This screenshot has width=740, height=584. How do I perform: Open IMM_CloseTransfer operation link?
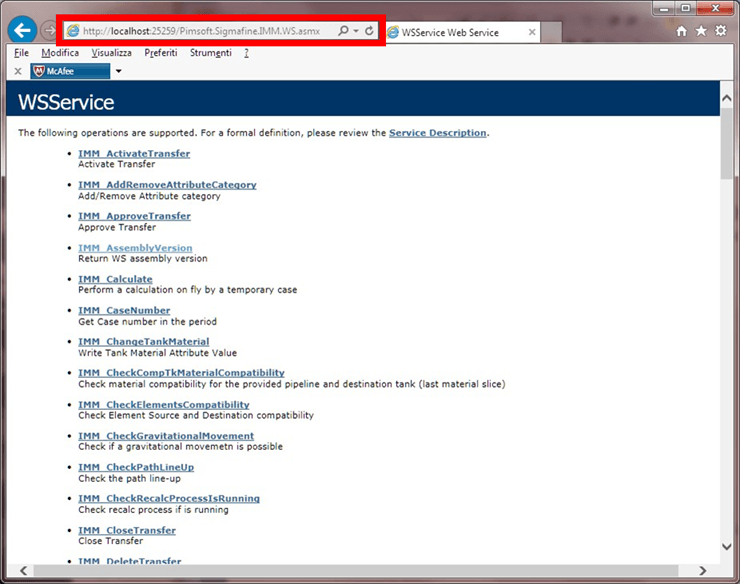pyautogui.click(x=127, y=530)
